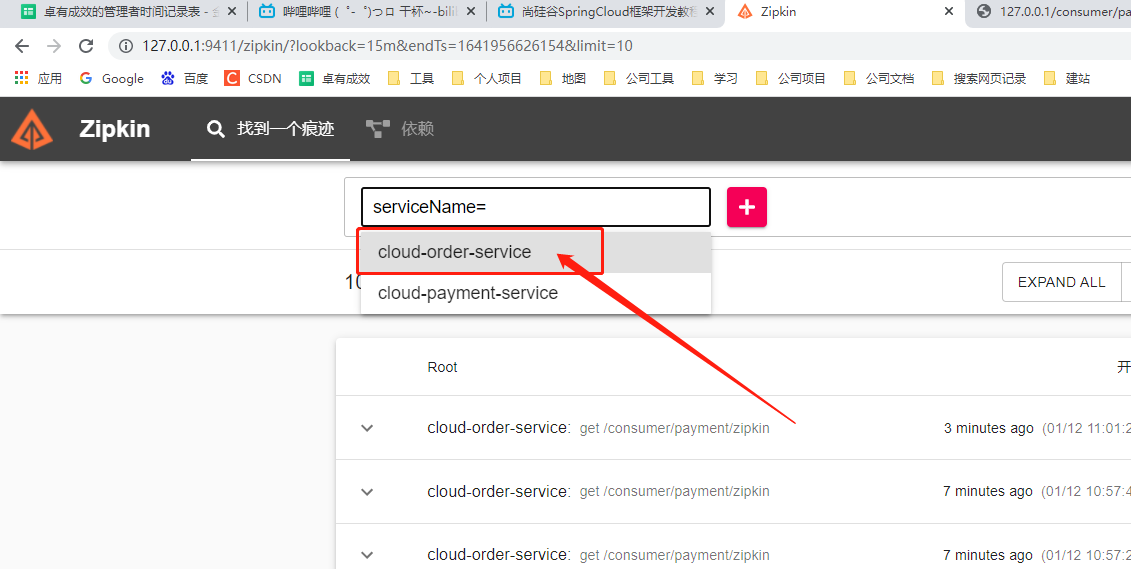Click the pink plus add-criteria button
1131x569 pixels.
click(x=747, y=207)
